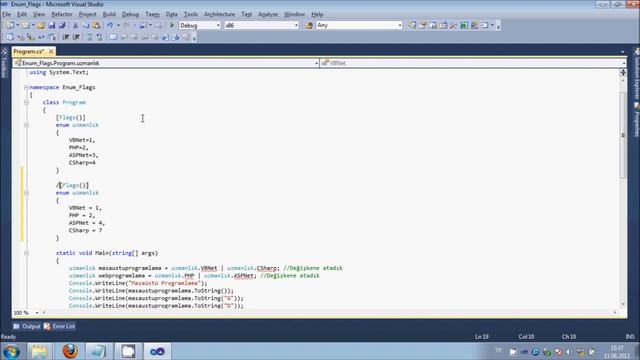Open Properties Window from toolbar icon
Image resolution: width=640 pixels, height=360 pixels.
tap(423, 25)
